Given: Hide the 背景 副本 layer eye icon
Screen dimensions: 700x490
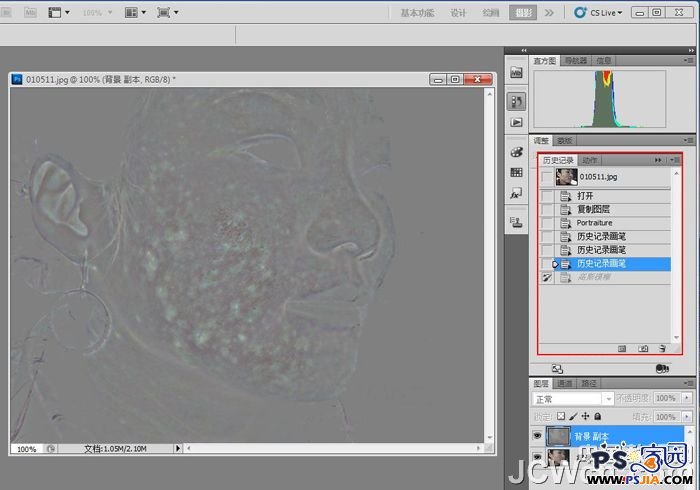Looking at the screenshot, I should coord(538,436).
